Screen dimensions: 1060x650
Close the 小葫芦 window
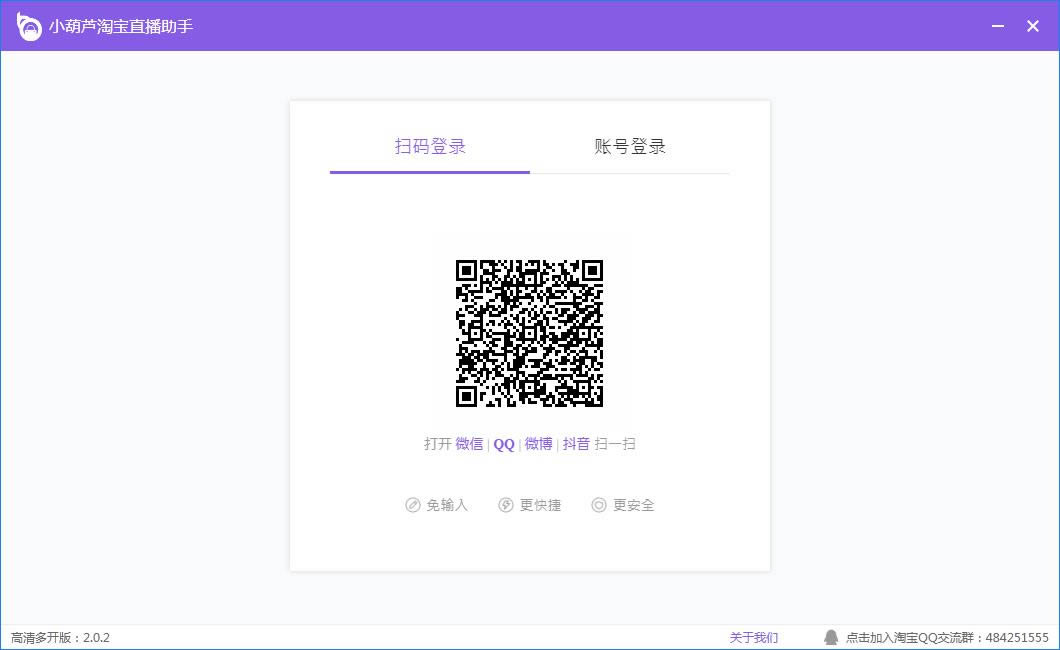tap(1032, 26)
